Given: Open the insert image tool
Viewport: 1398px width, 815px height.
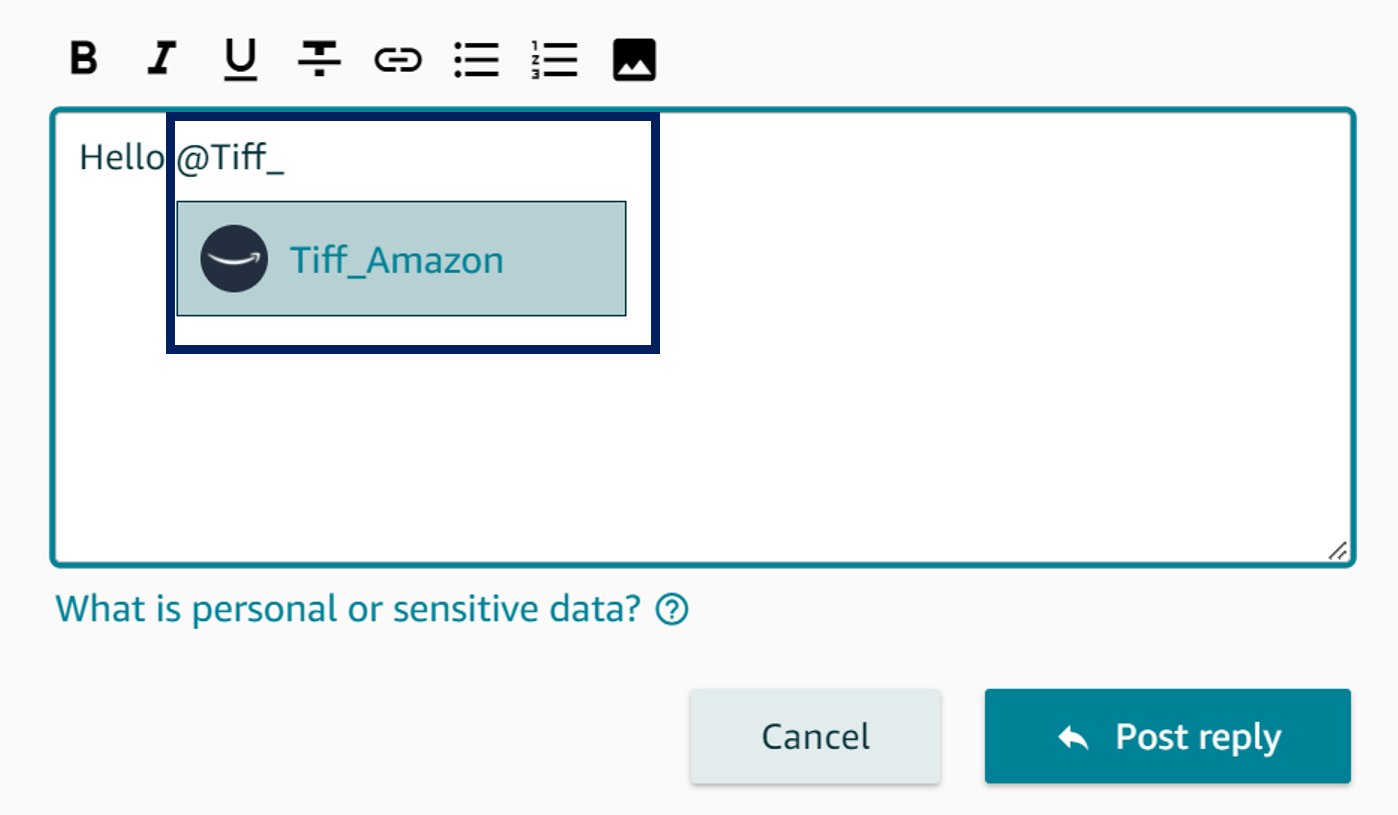Looking at the screenshot, I should [x=634, y=60].
